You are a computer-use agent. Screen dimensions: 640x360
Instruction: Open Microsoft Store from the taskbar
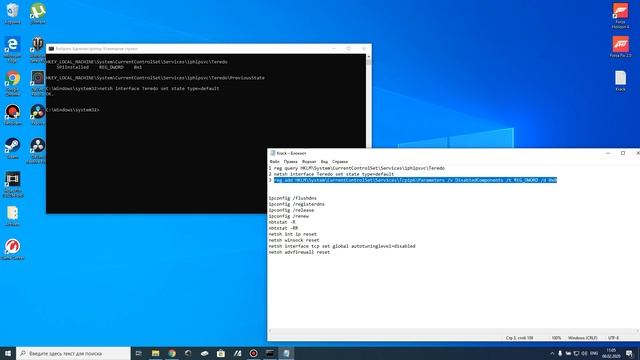click(x=221, y=353)
